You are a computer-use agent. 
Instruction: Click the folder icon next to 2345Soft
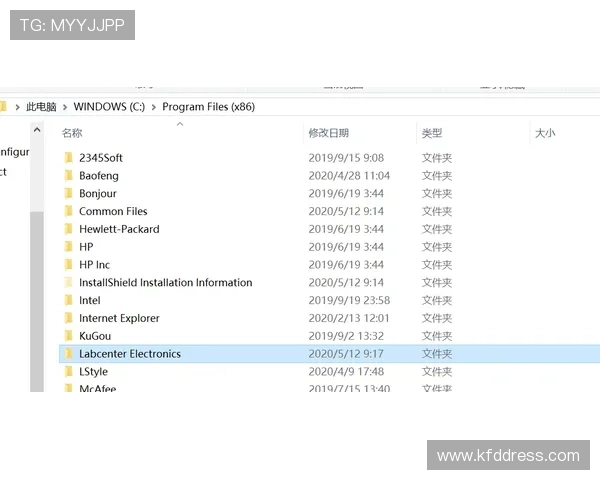68,158
